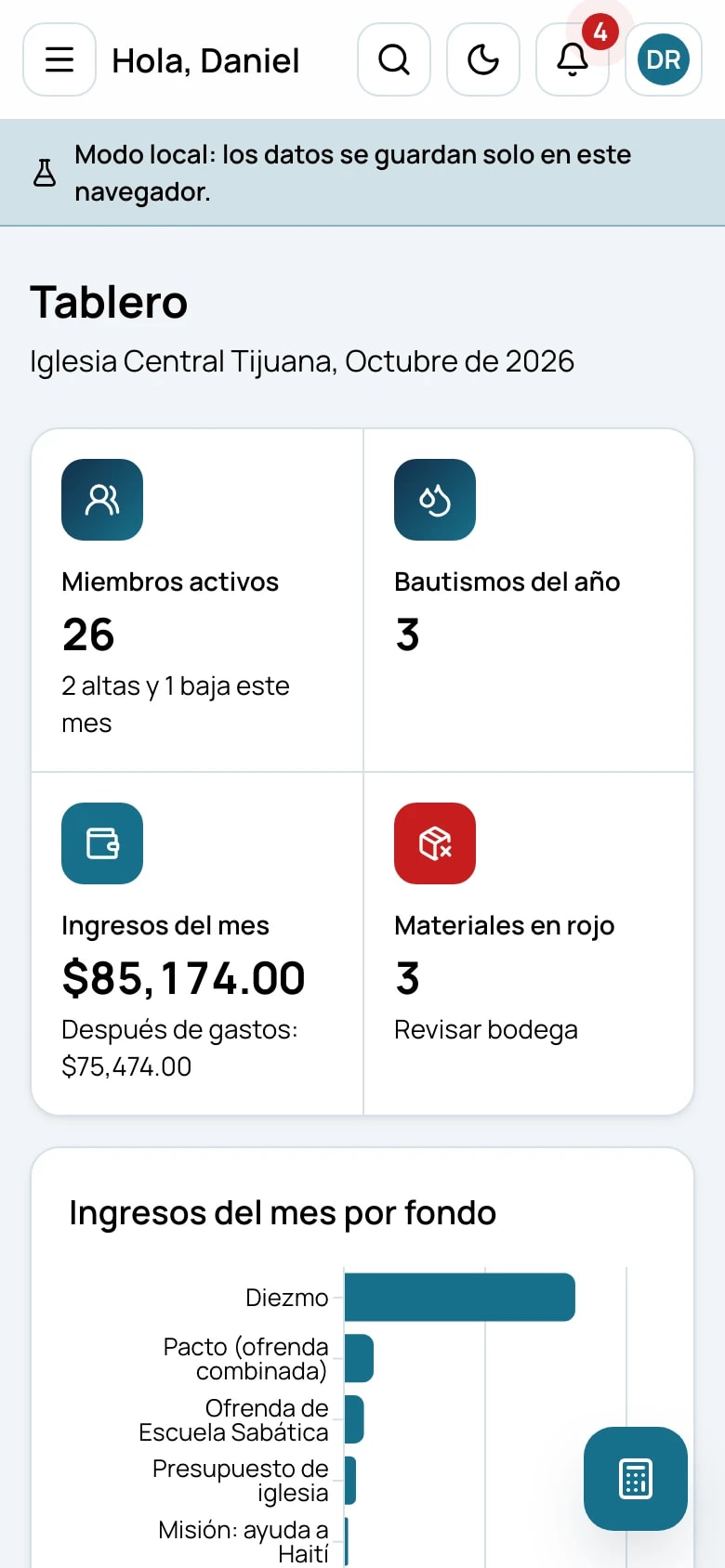
Task: Open the Bautismos del año card
Action: coord(529,600)
